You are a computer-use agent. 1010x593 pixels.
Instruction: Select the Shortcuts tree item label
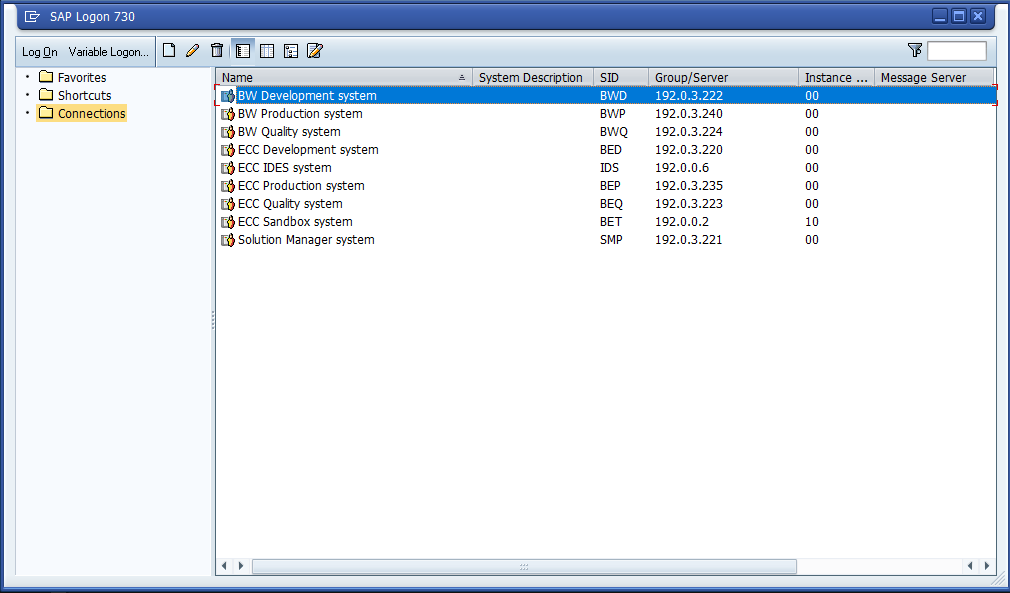[x=84, y=95]
